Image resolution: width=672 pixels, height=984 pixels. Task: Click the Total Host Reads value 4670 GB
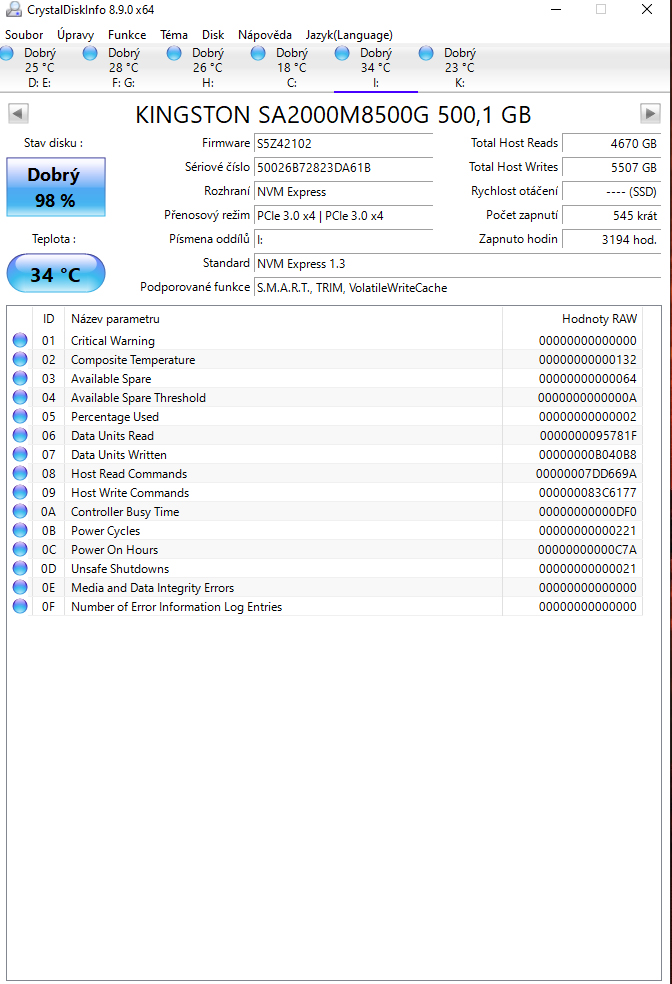point(612,144)
